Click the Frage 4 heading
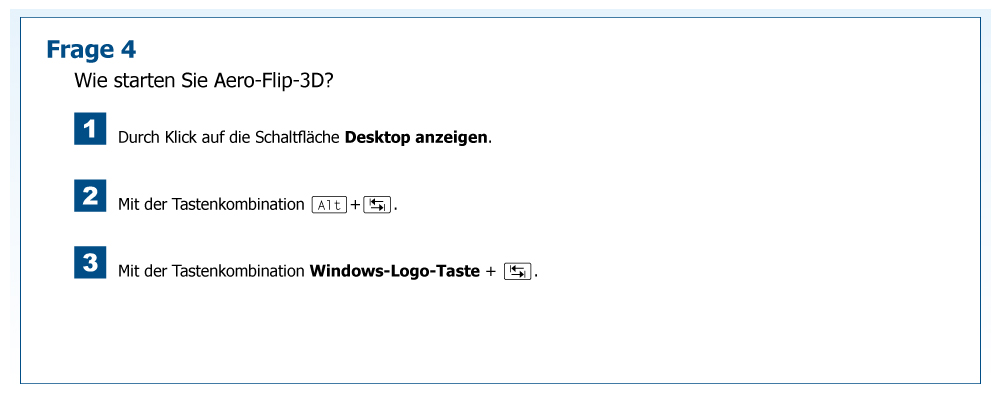The width and height of the screenshot is (1000, 400). (x=91, y=49)
